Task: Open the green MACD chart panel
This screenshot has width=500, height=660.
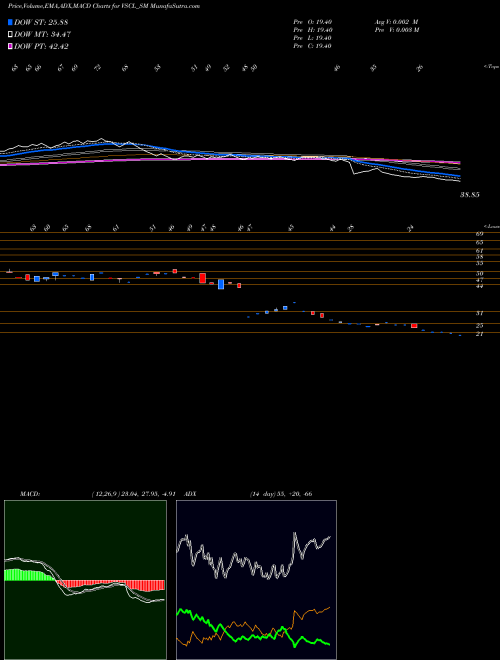Action: coord(85,580)
